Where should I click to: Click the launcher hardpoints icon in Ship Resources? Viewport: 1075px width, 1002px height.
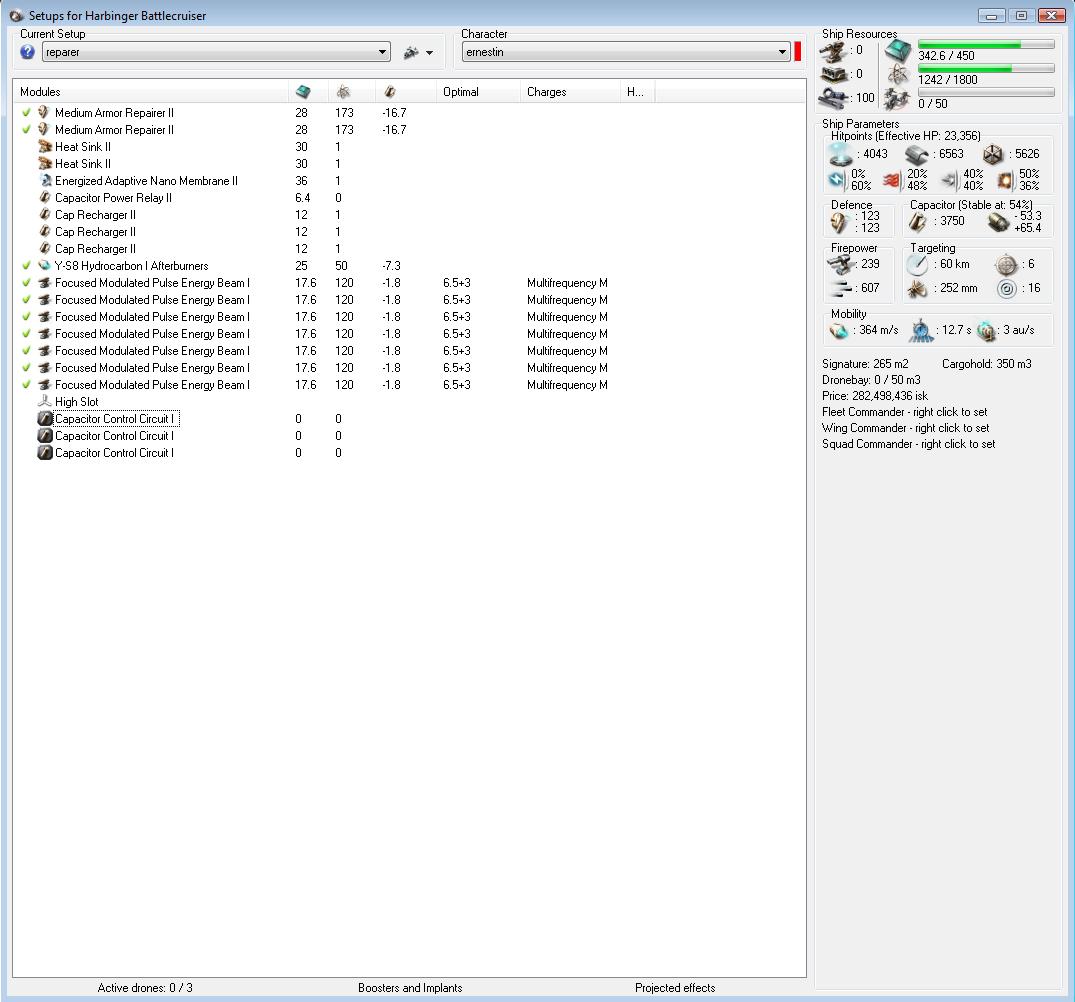point(834,74)
